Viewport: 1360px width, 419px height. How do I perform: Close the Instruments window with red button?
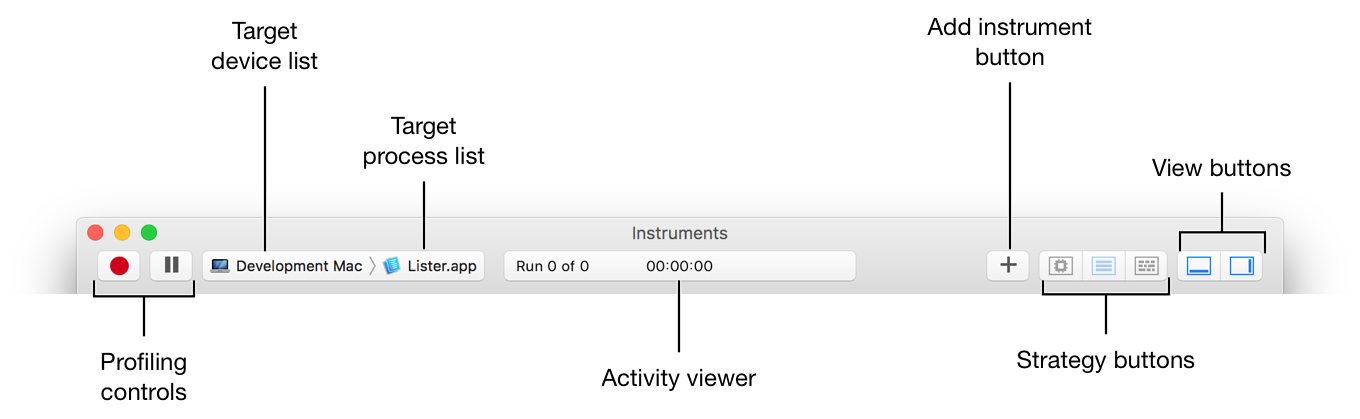95,233
